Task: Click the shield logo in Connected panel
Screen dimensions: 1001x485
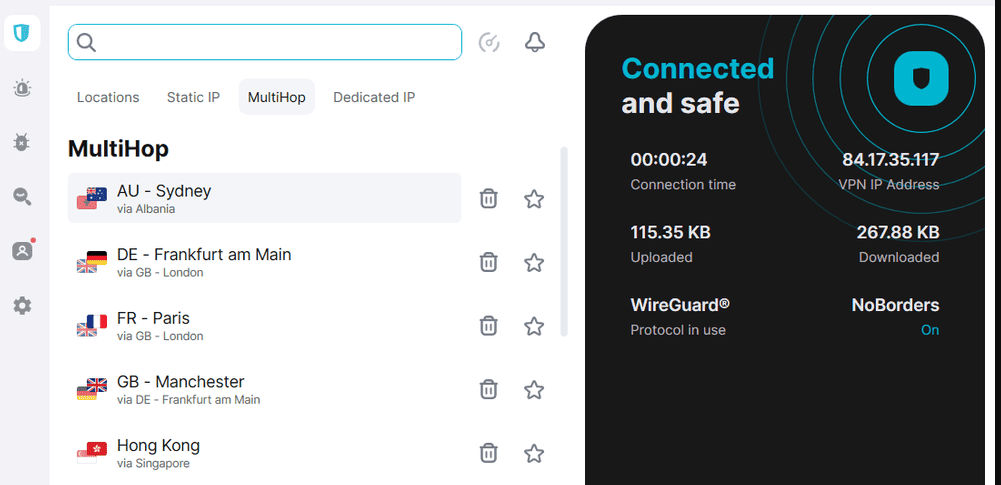Action: tap(921, 78)
